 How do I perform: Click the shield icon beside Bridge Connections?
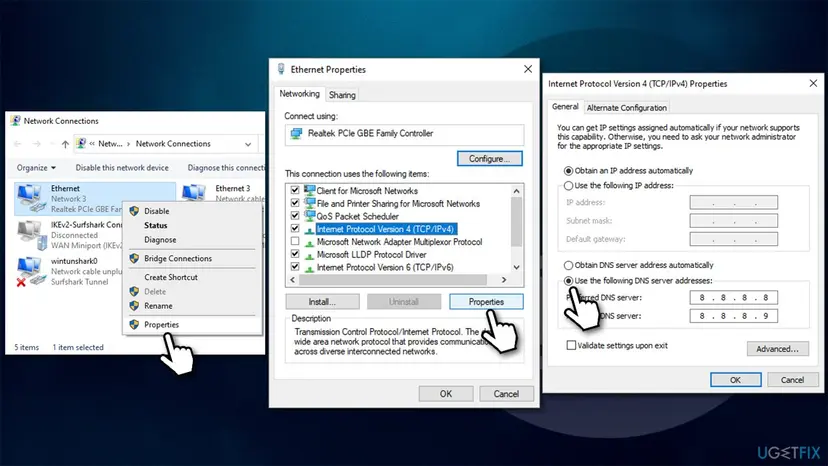[x=134, y=258]
